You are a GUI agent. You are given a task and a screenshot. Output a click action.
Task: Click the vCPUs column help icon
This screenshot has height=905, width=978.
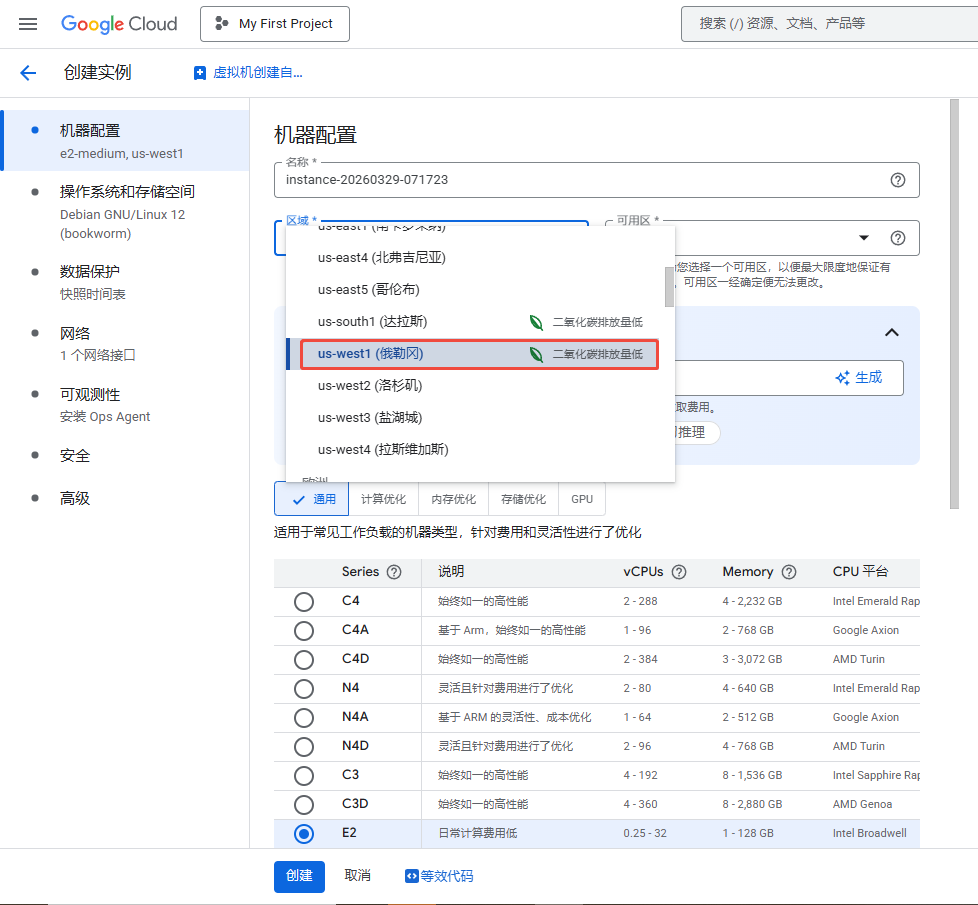pos(679,572)
